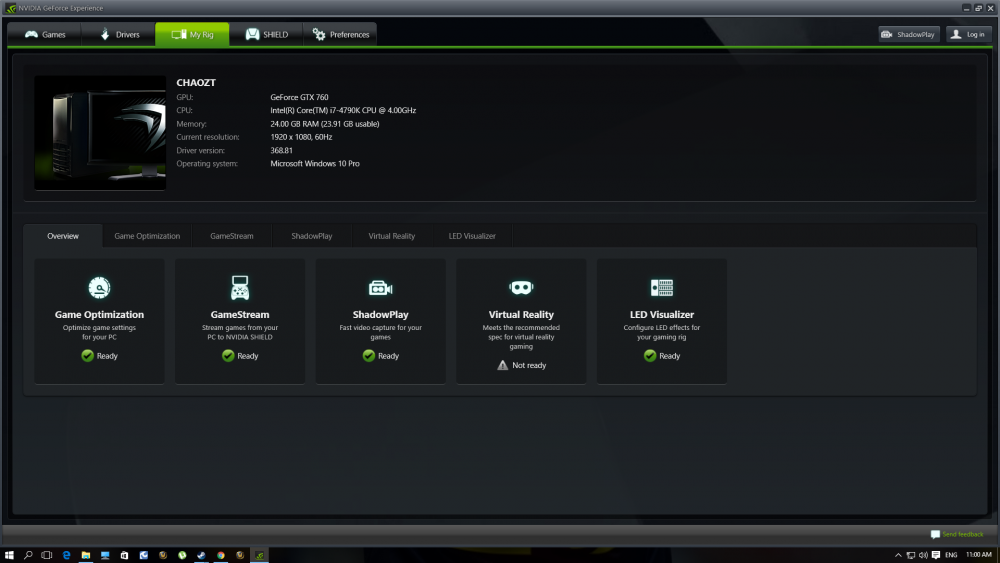The height and width of the screenshot is (563, 1000).
Task: Open the volume tray icon
Action: pos(923,555)
